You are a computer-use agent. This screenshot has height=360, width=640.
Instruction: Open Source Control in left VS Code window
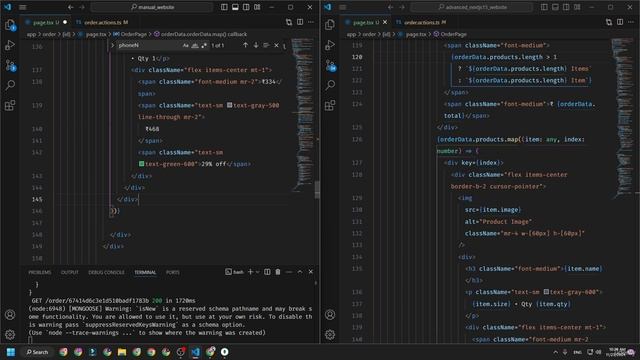pyautogui.click(x=10, y=65)
